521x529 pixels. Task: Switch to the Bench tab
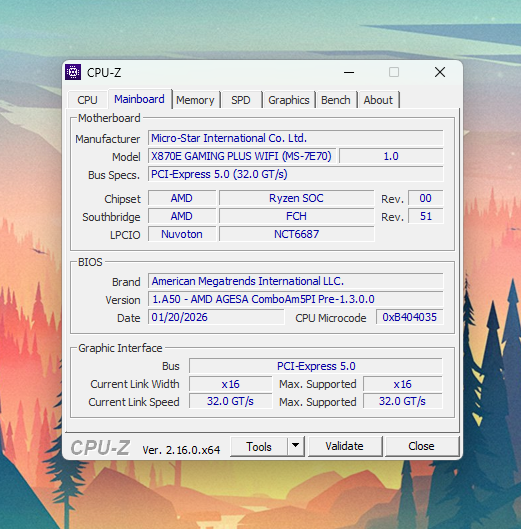(x=336, y=100)
